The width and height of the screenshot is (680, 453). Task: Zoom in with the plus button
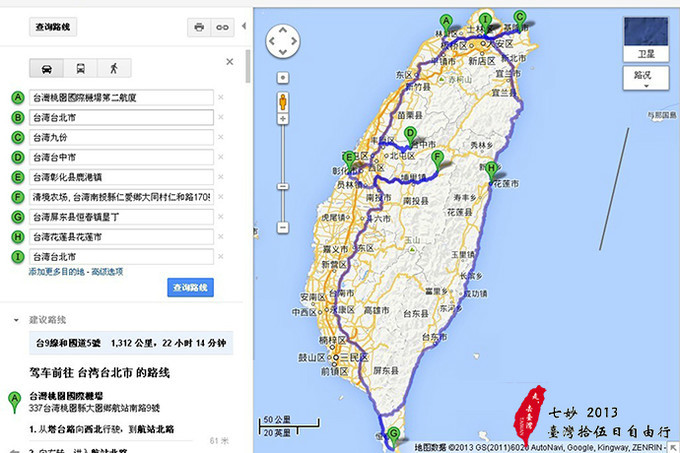[x=283, y=119]
